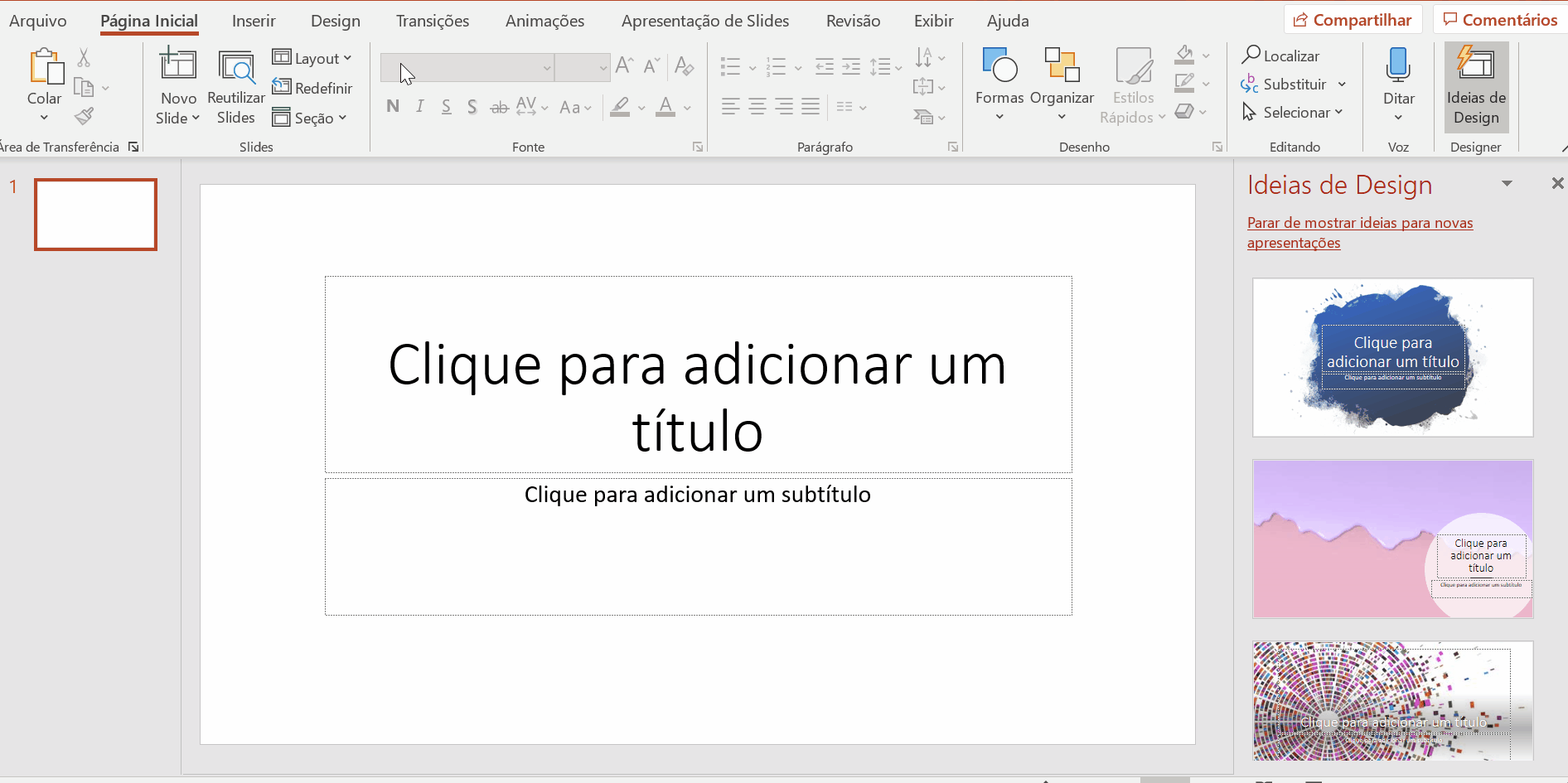The width and height of the screenshot is (1568, 783).
Task: Switch to the Inserir tab
Action: coord(254,21)
